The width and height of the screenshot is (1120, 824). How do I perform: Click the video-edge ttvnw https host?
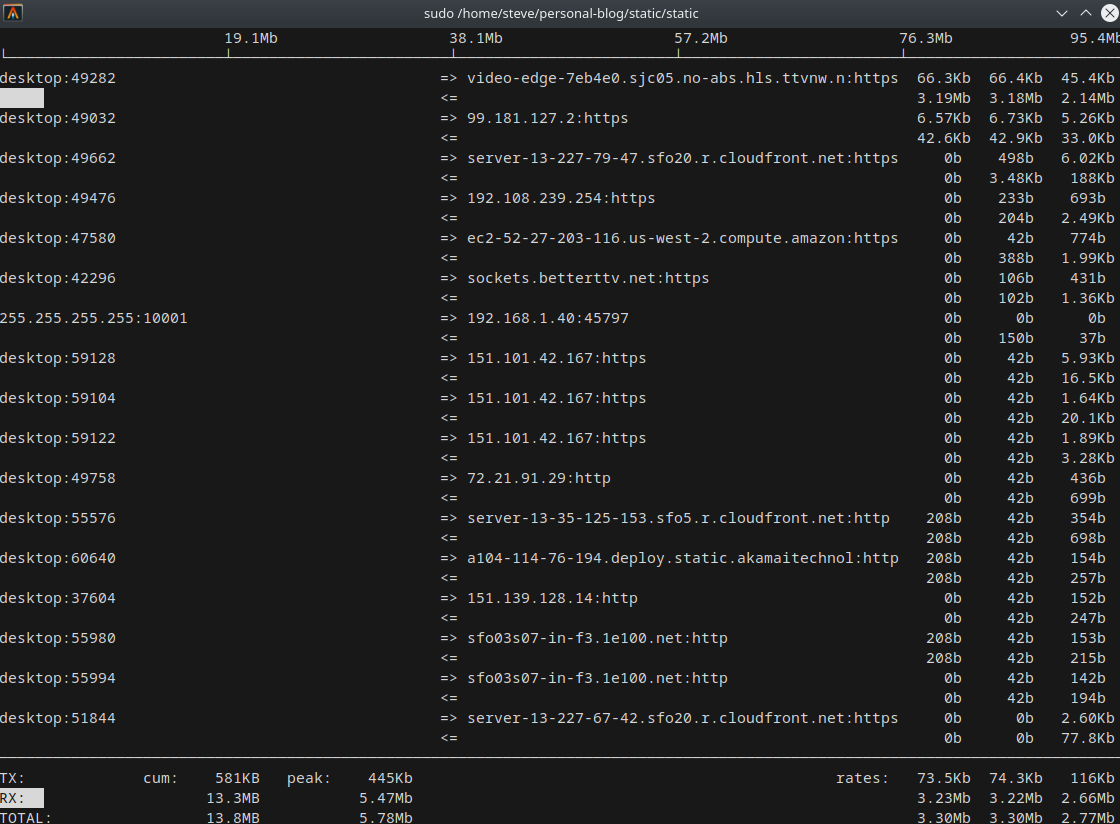tap(682, 79)
